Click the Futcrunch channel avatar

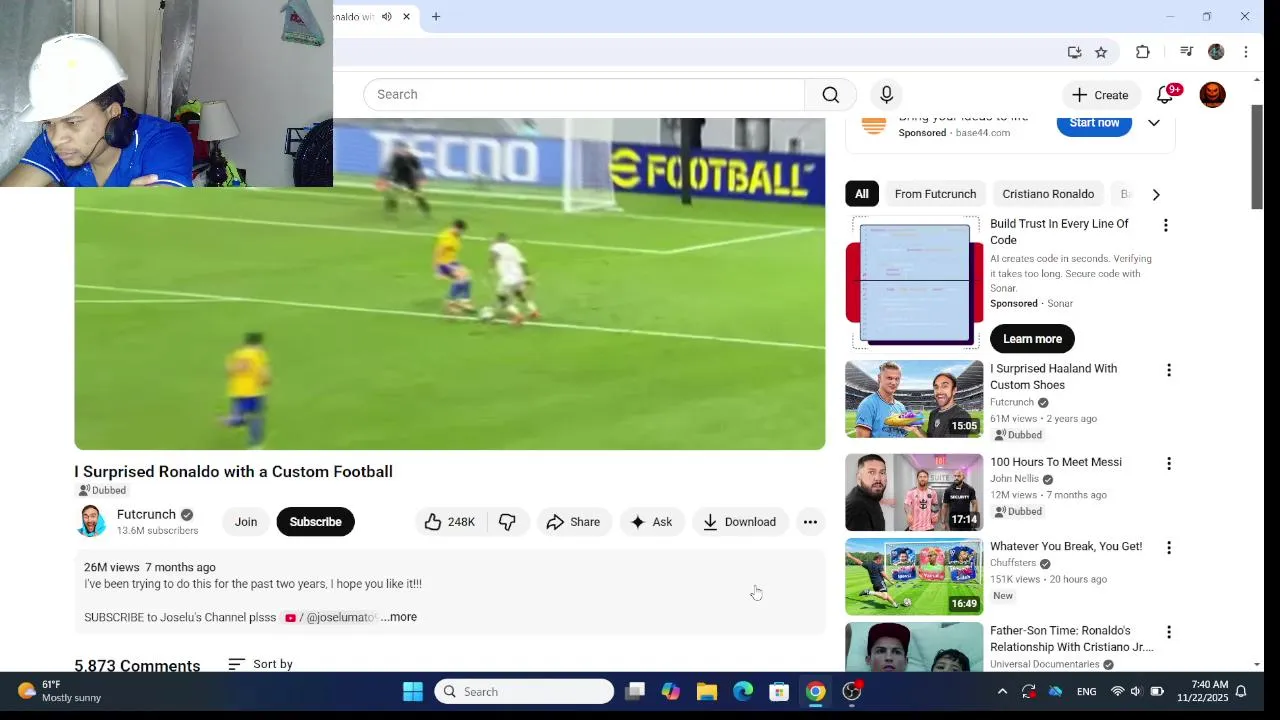pyautogui.click(x=91, y=521)
